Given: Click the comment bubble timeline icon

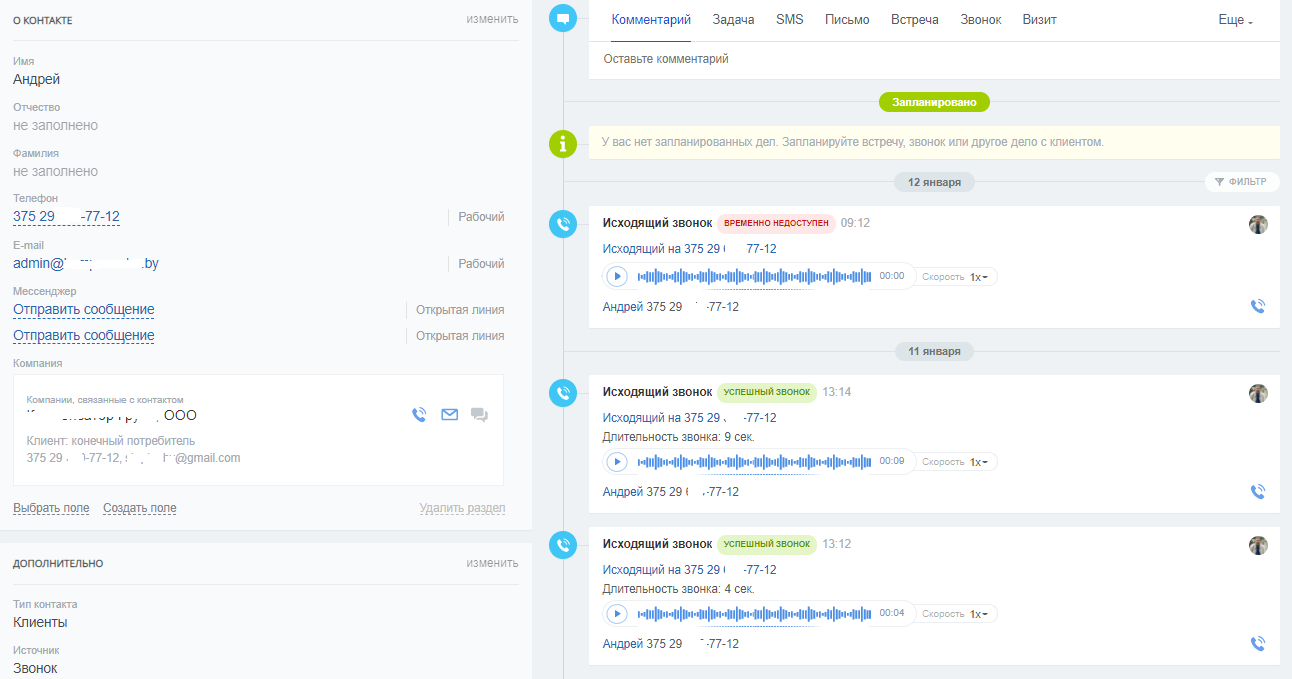Looking at the screenshot, I should pos(564,18).
